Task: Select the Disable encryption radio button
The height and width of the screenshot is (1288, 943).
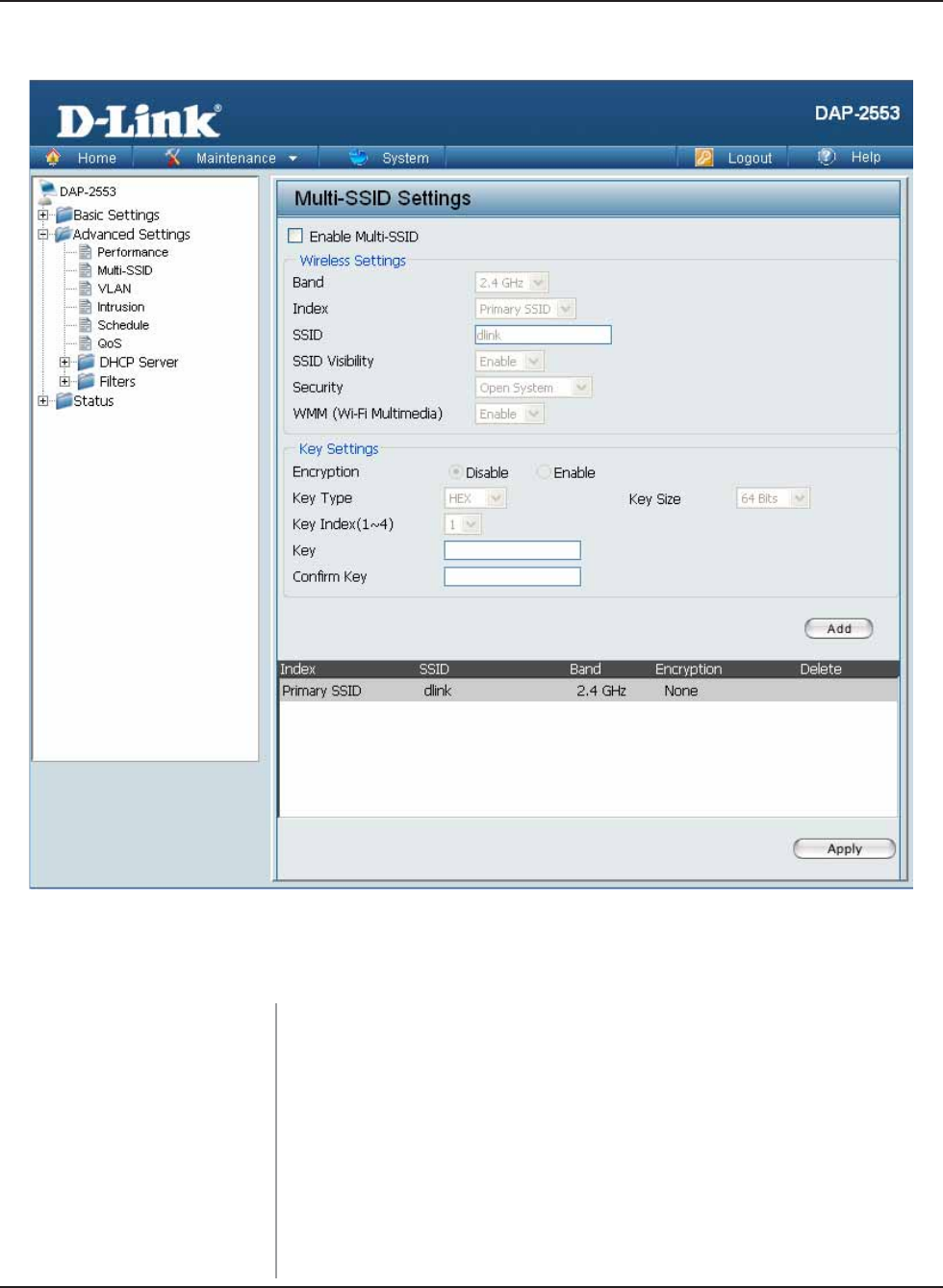Action: (x=455, y=472)
